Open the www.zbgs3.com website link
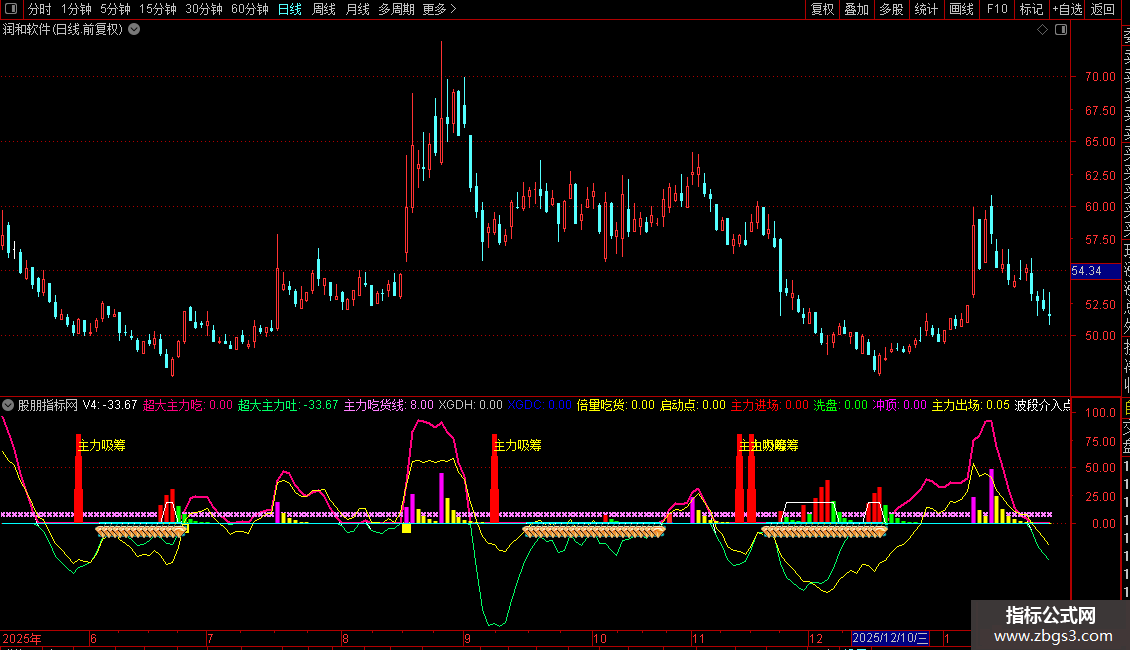 [1050, 636]
